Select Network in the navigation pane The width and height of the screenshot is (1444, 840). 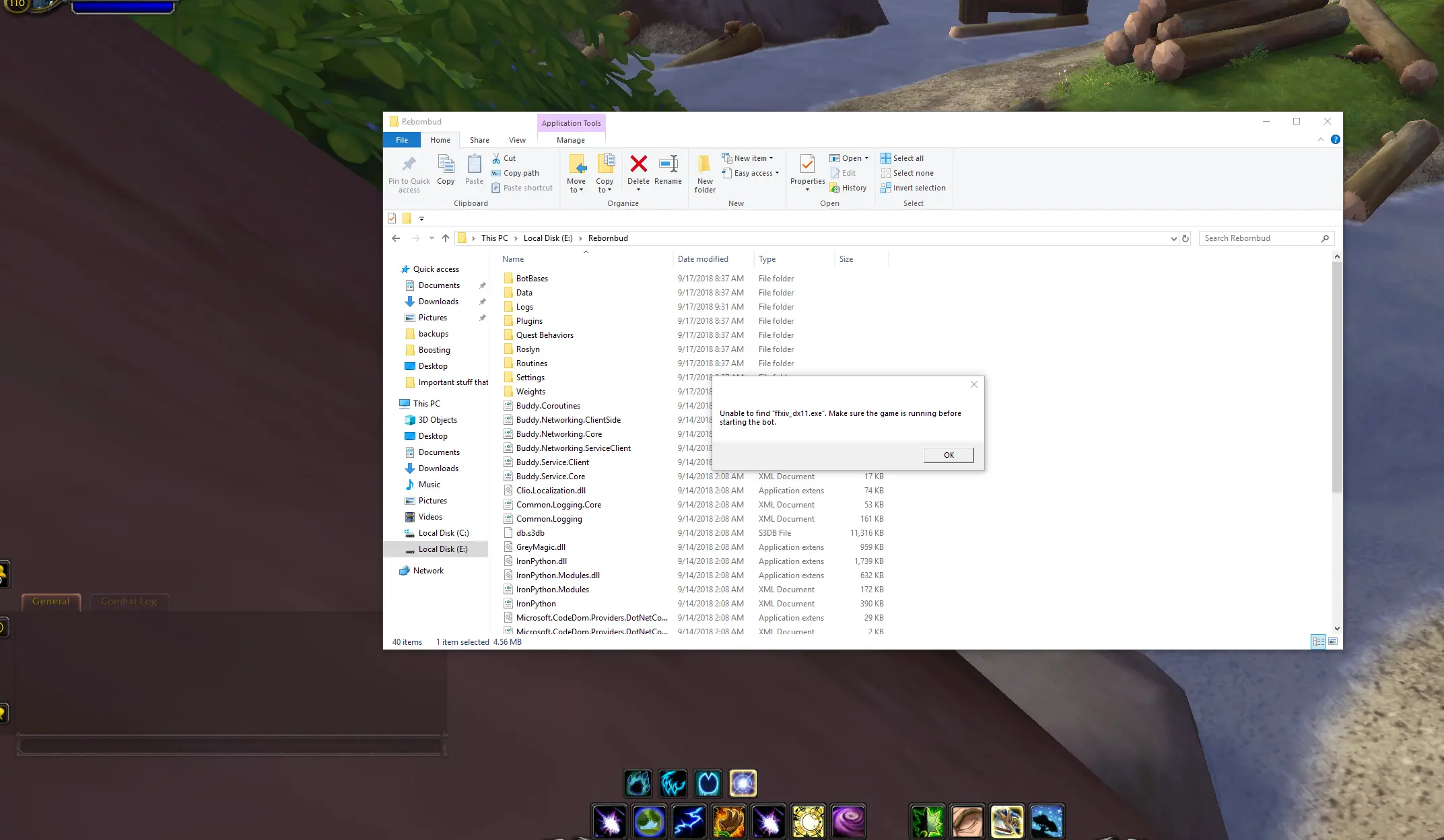point(428,571)
